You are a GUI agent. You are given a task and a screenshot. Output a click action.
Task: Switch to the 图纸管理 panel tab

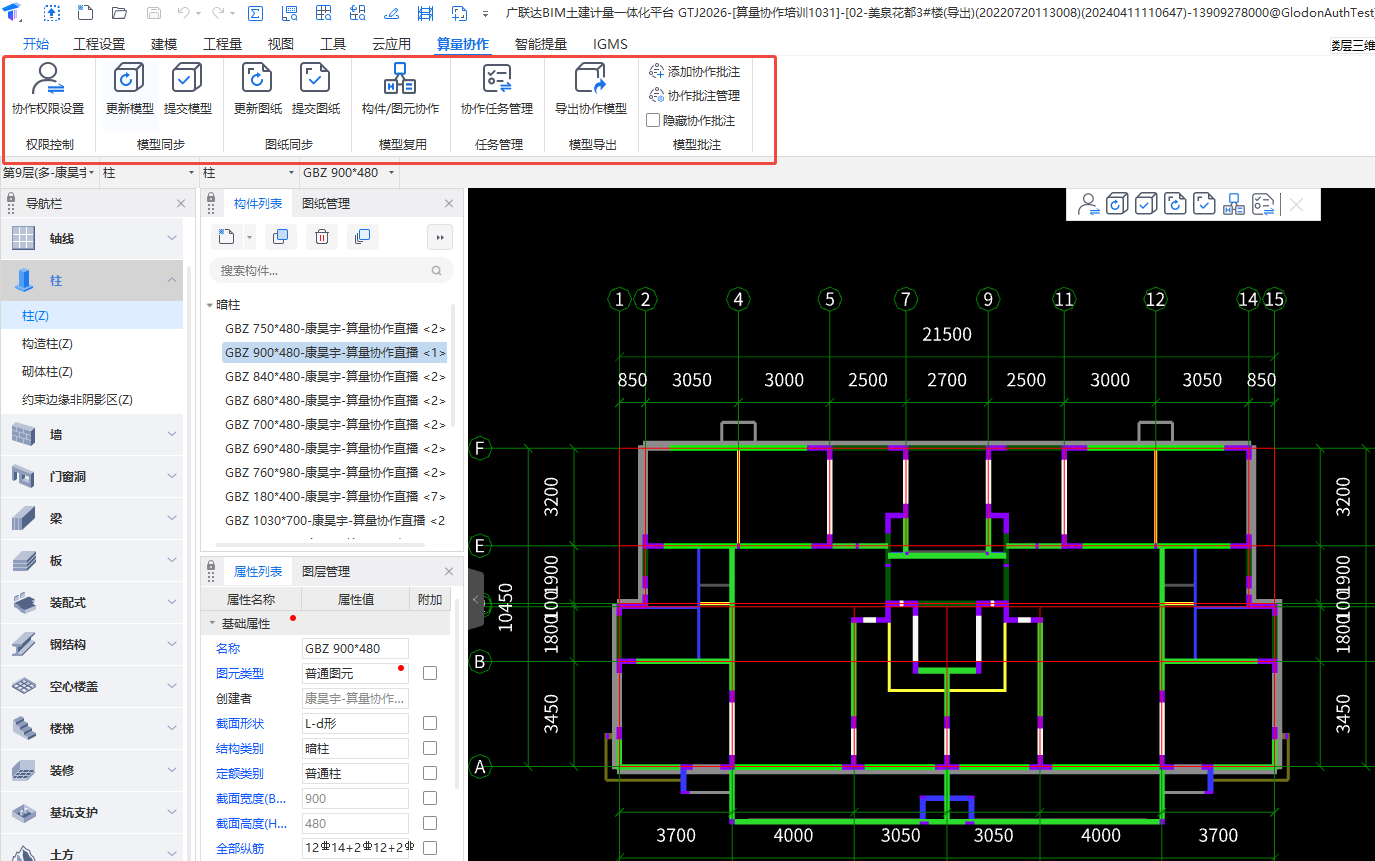click(x=326, y=204)
